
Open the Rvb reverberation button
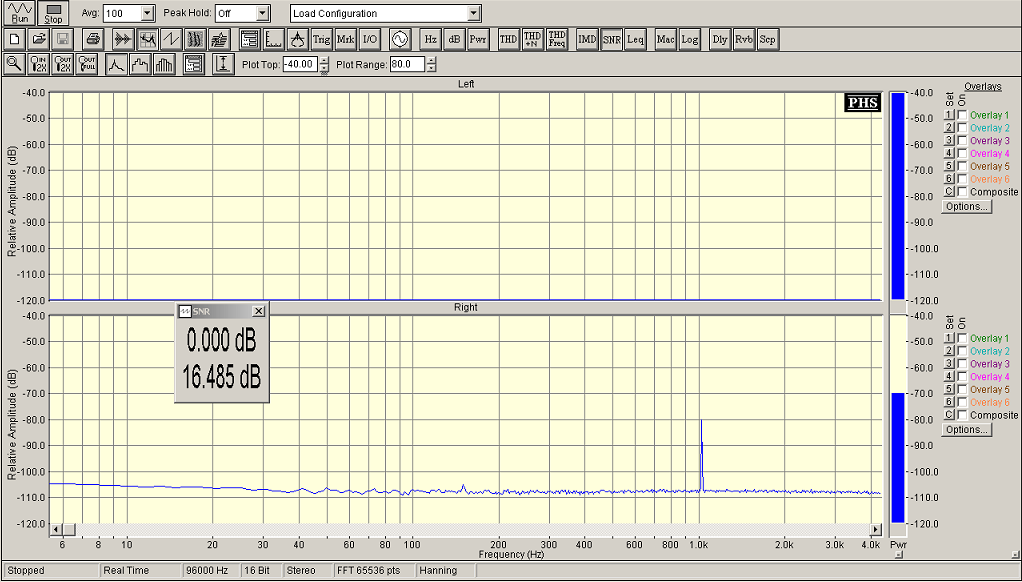744,39
